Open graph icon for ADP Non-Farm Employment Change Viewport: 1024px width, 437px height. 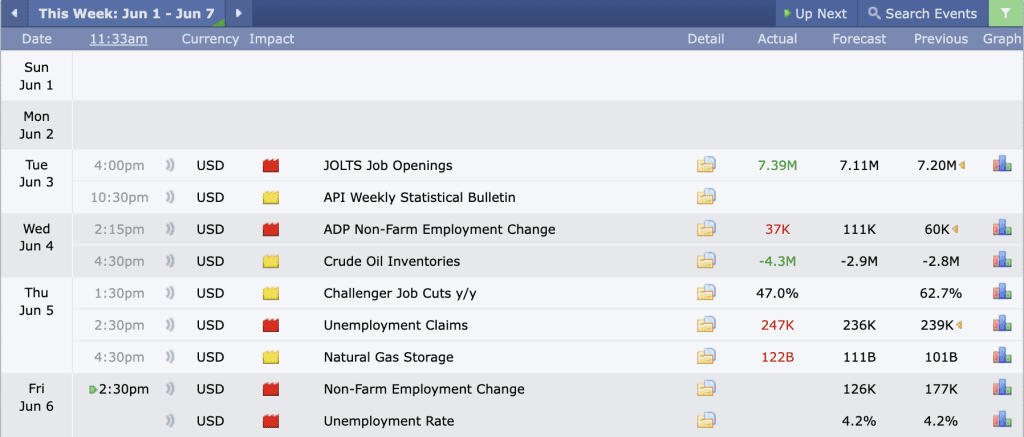point(1002,229)
